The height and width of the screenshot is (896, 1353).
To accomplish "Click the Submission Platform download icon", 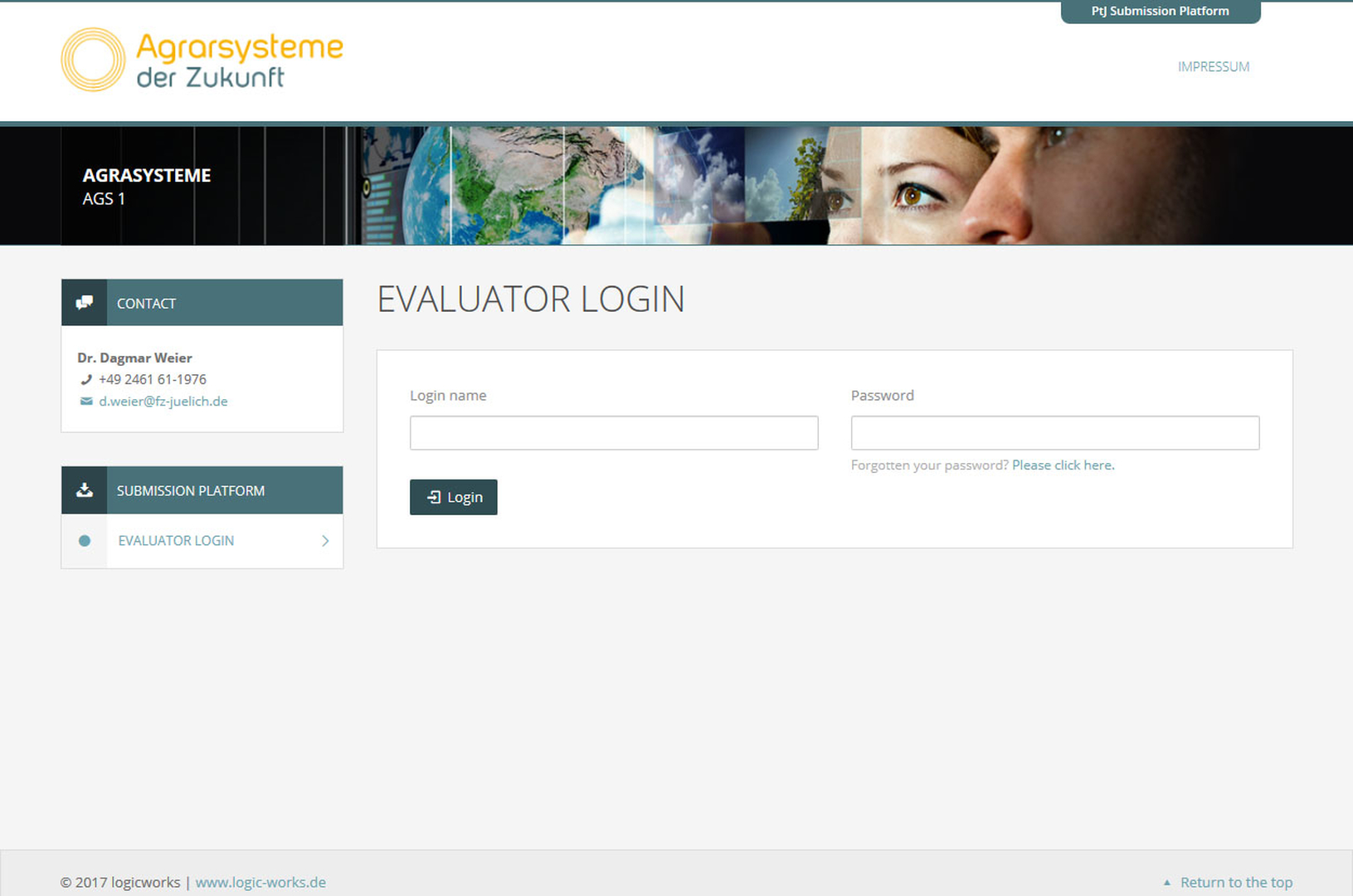I will click(x=85, y=490).
